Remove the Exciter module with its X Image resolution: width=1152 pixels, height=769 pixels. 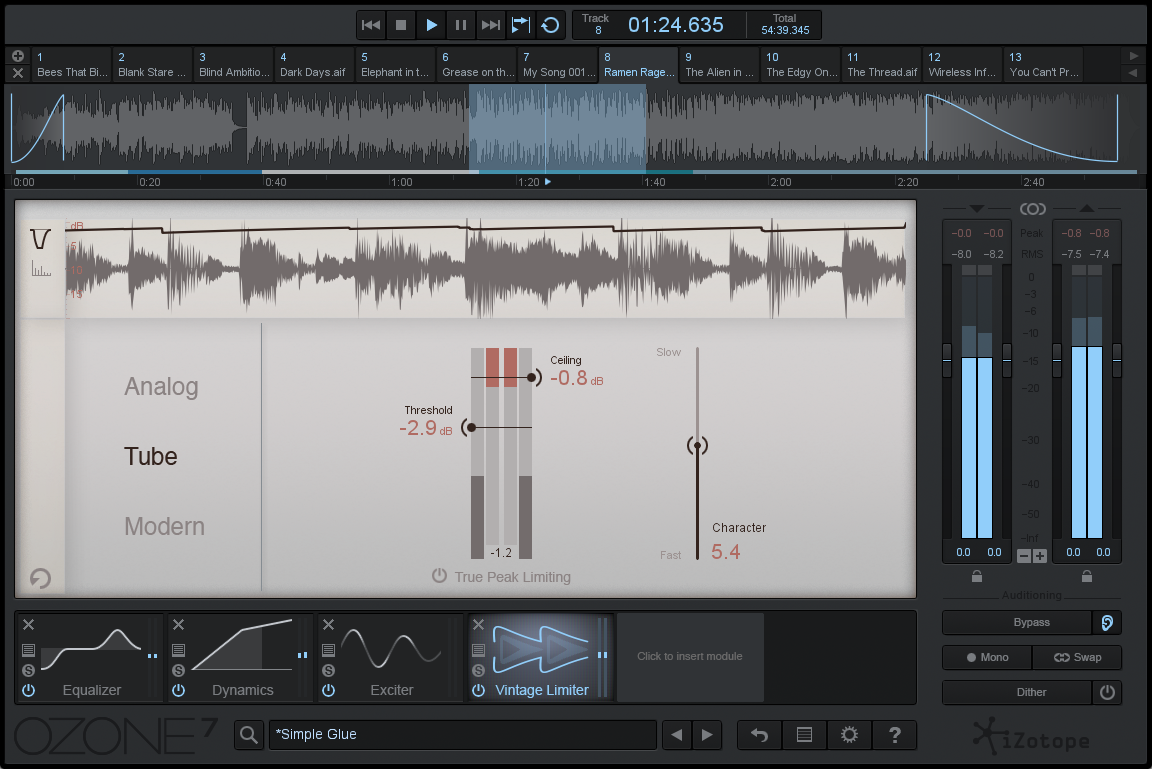click(329, 625)
